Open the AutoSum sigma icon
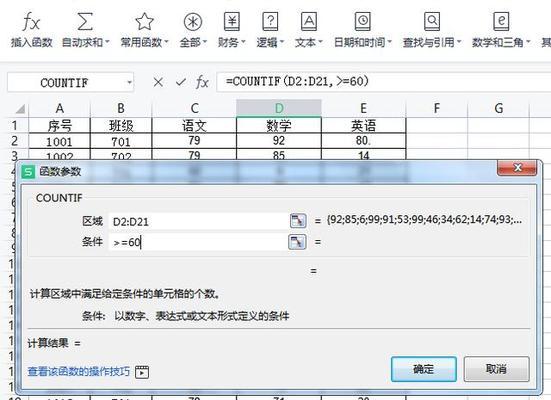551x400 pixels. (85, 21)
